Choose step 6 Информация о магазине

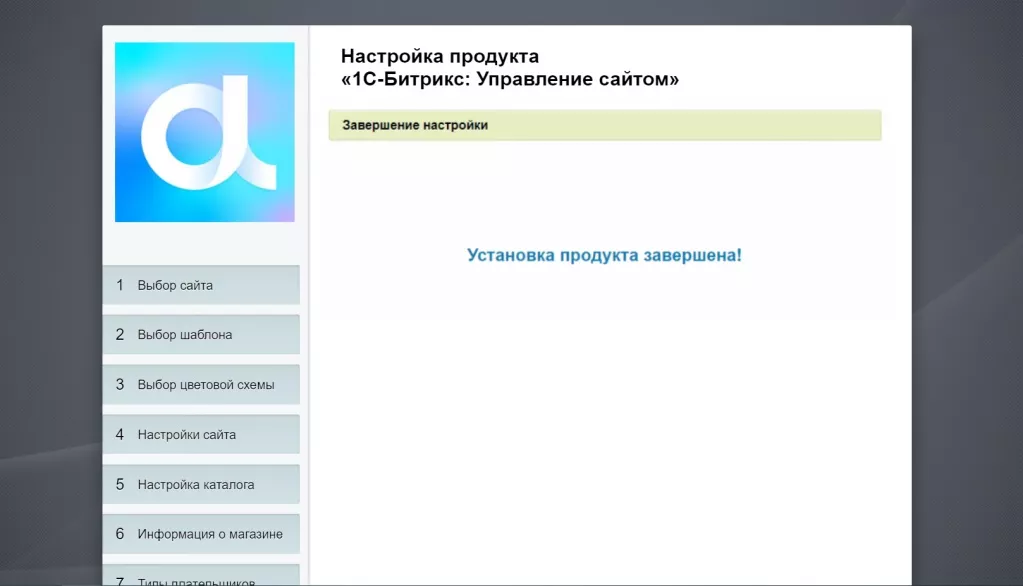201,534
